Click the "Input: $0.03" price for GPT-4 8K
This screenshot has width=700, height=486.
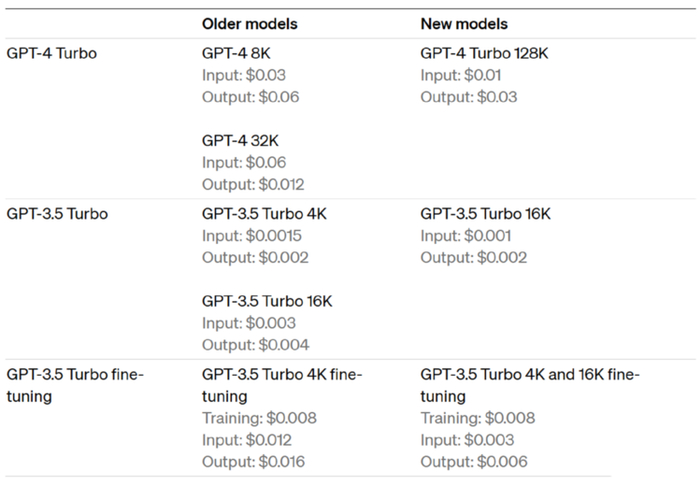[x=245, y=75]
